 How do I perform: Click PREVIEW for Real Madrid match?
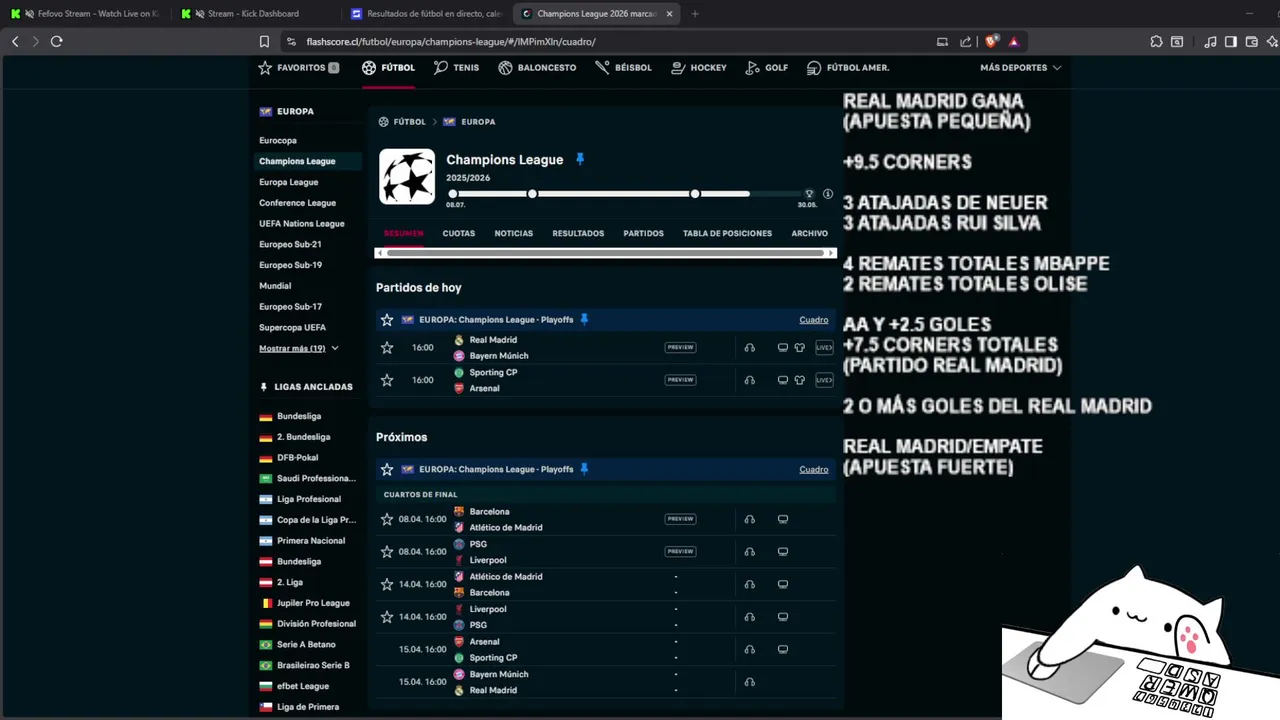pos(680,348)
